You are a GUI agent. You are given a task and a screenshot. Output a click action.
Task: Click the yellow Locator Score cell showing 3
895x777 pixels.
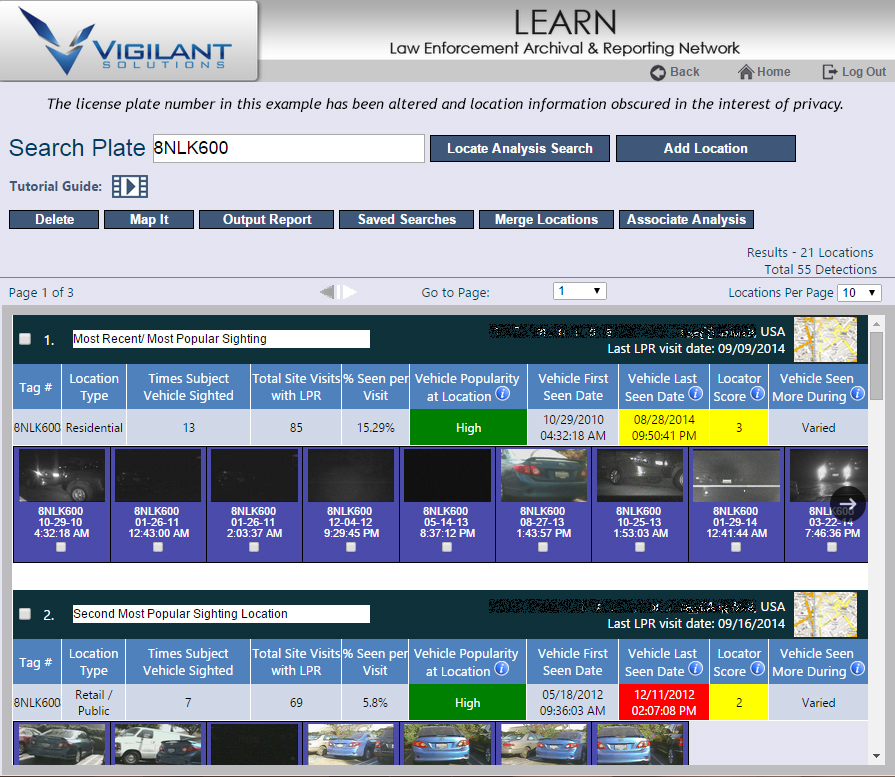click(x=739, y=428)
